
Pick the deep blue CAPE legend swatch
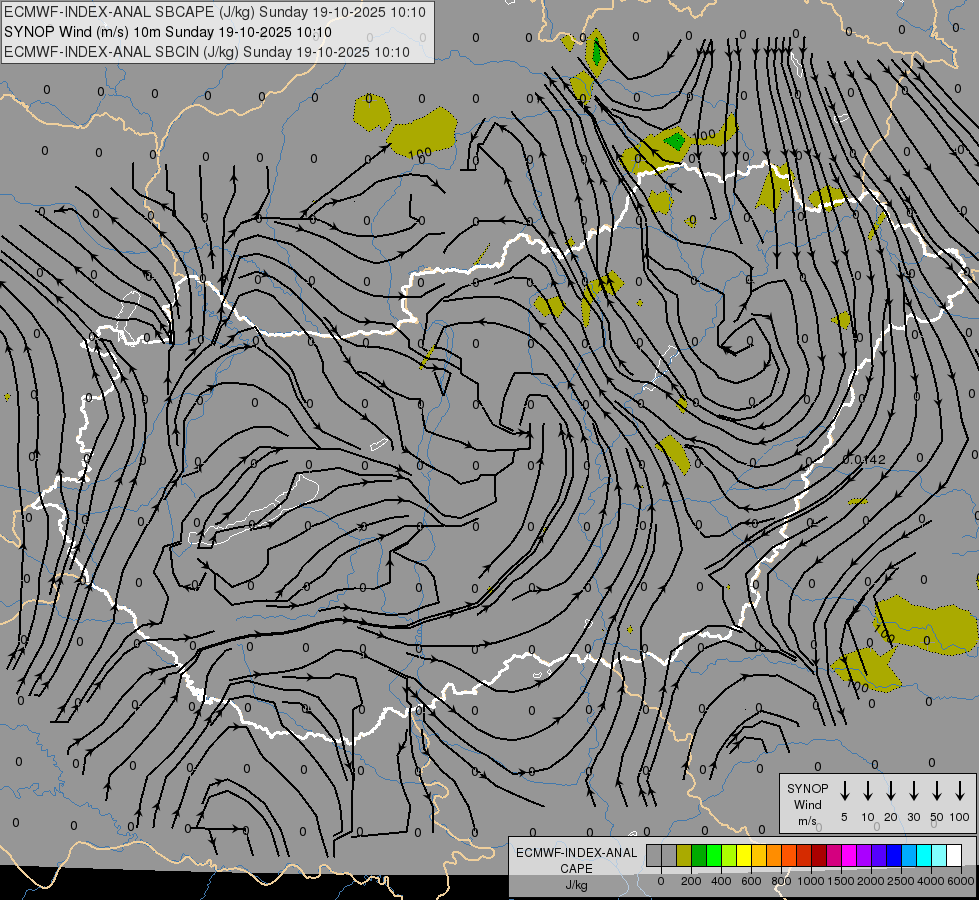click(894, 855)
